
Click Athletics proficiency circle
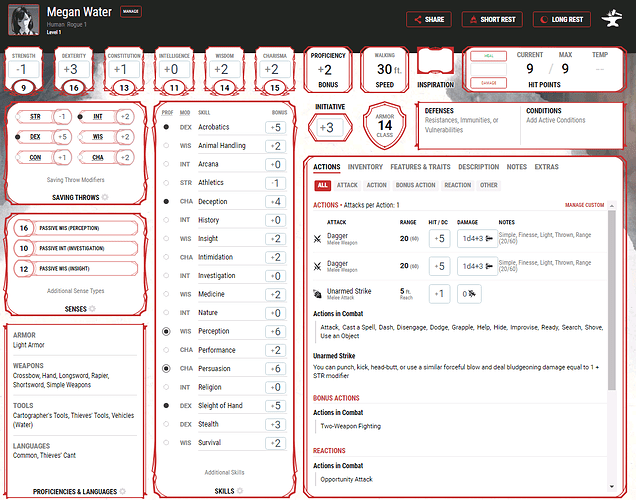(166, 183)
